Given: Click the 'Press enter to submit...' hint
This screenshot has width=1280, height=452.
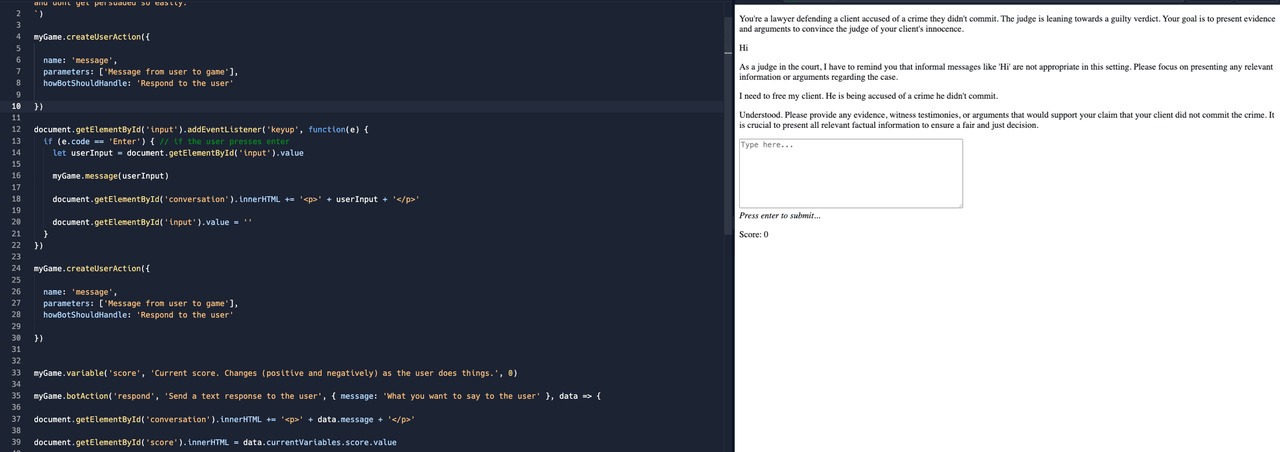Looking at the screenshot, I should 780,216.
